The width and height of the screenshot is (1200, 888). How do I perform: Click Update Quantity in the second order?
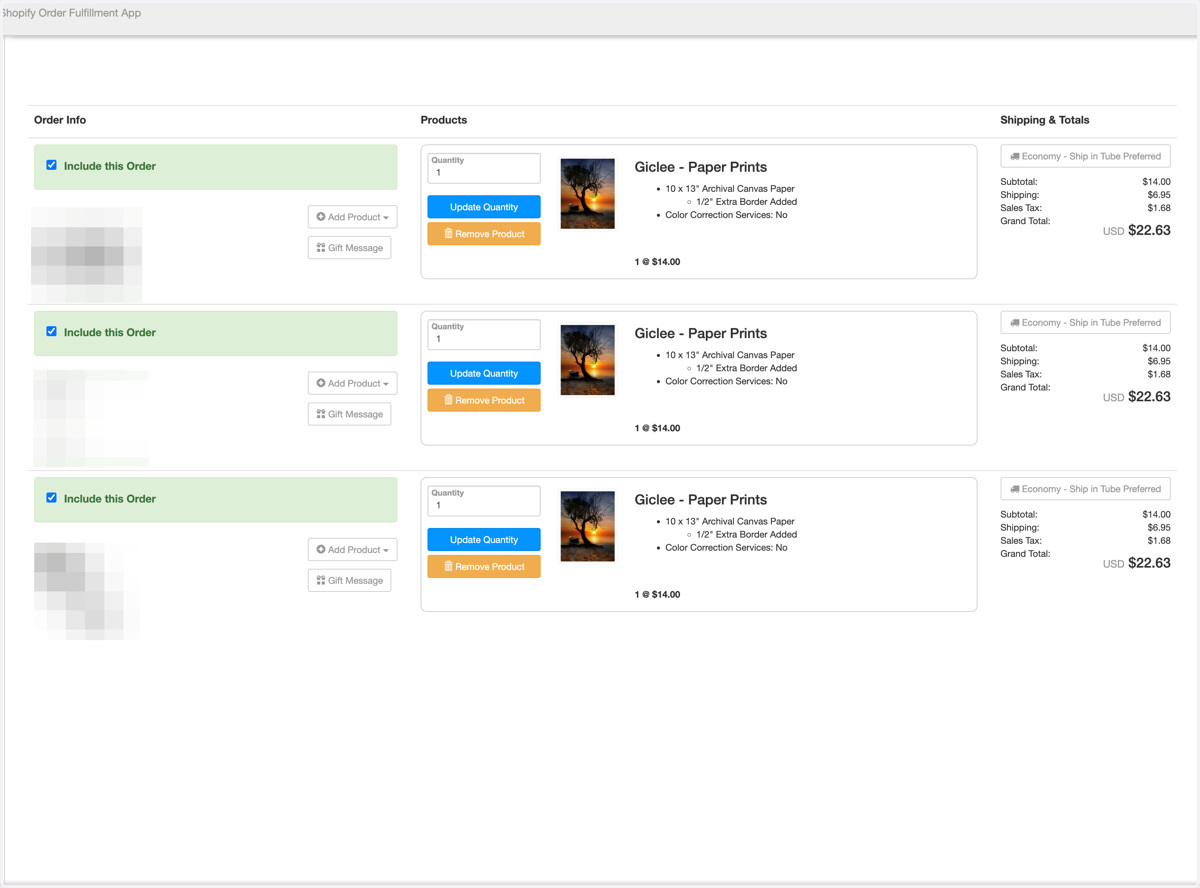[484, 373]
